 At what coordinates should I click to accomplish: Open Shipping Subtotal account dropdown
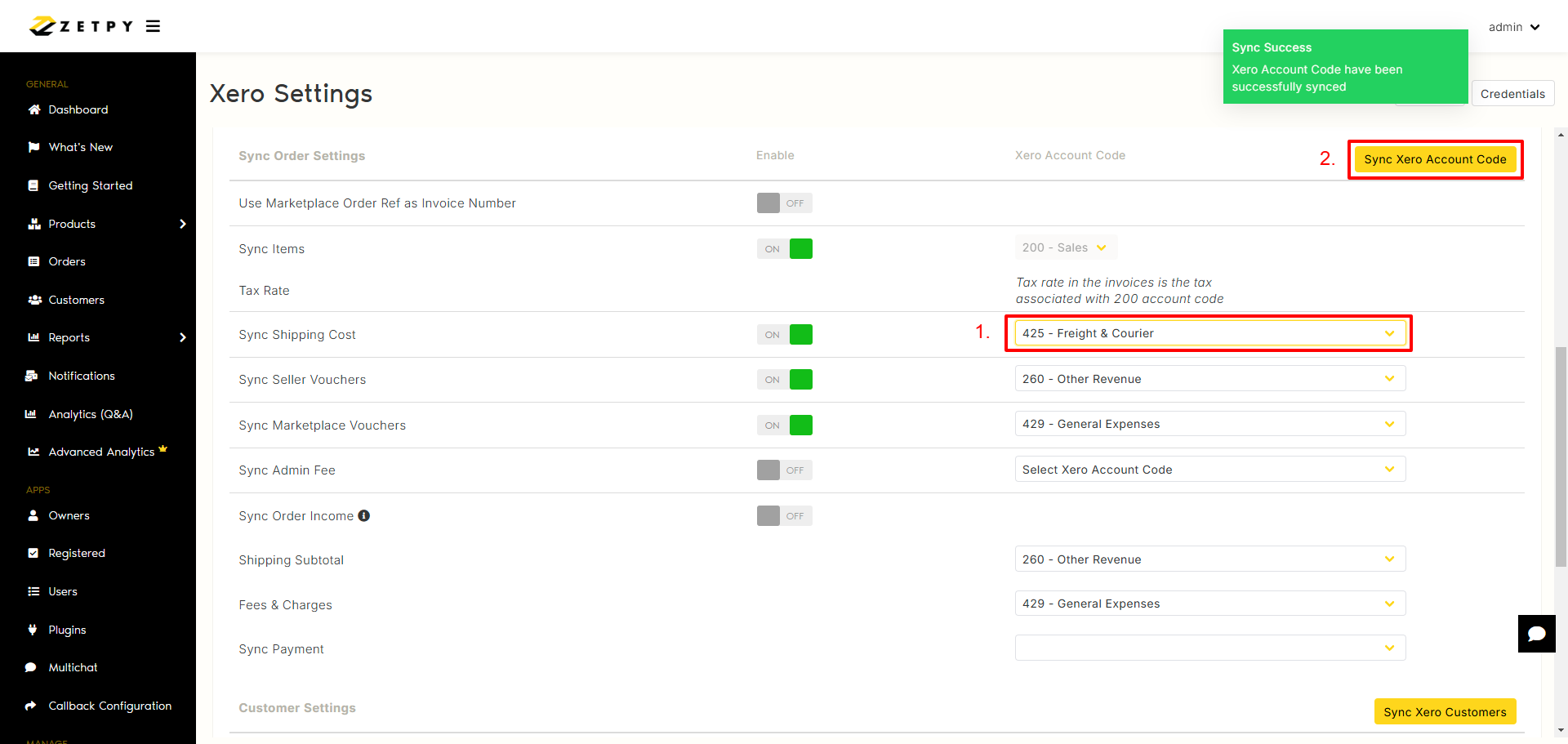pos(1210,559)
